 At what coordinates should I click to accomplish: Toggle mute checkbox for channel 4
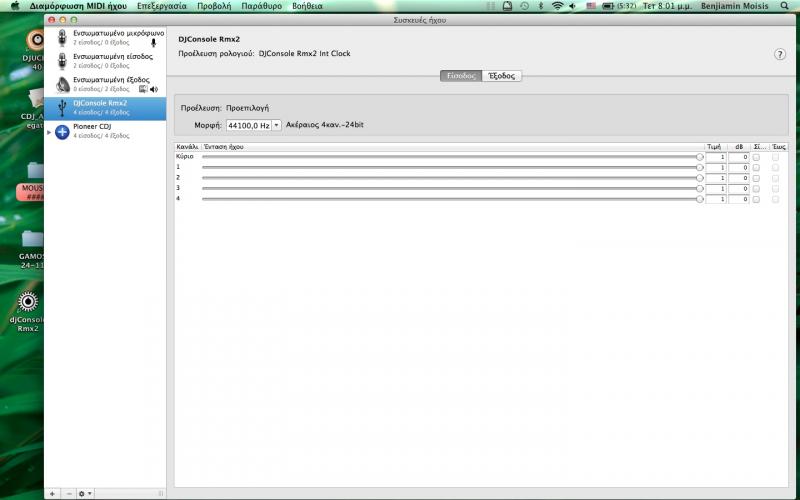757,199
